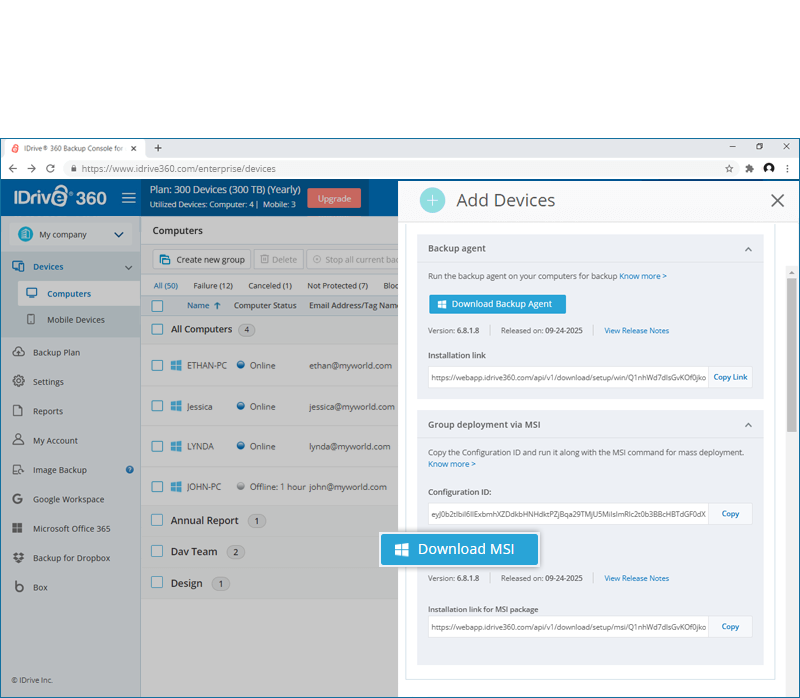This screenshot has width=800, height=698.
Task: Open Microsoft Office 365 backup section
Action: point(71,529)
